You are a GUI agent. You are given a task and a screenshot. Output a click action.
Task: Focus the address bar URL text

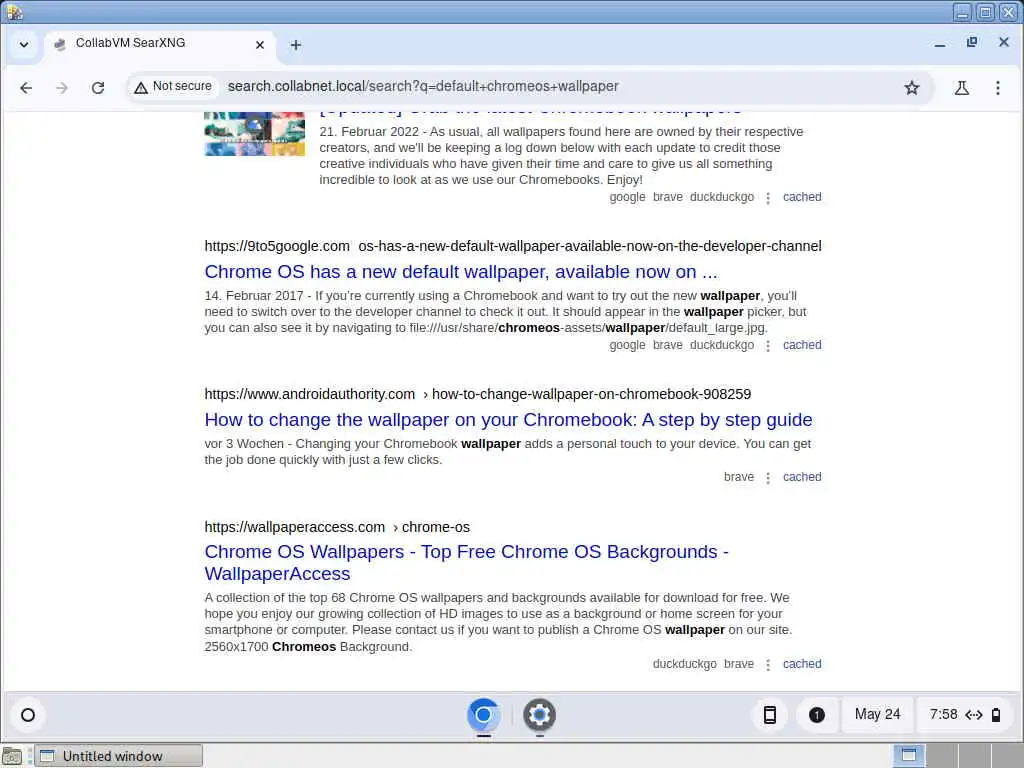[423, 86]
